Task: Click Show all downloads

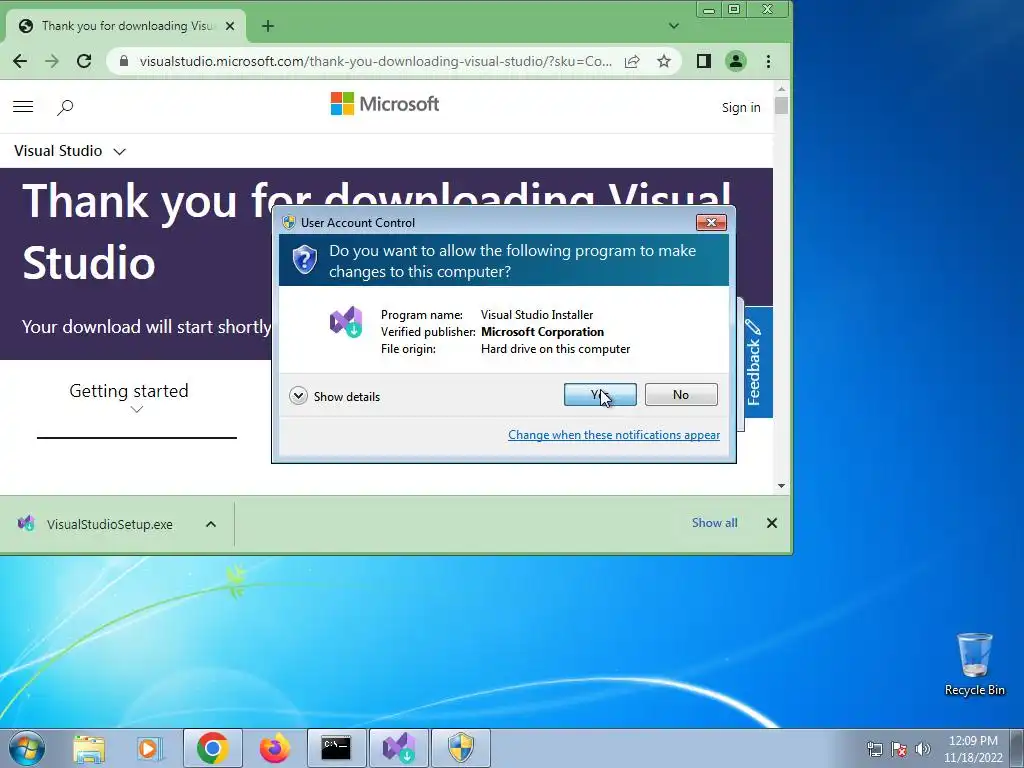Action: pos(714,523)
